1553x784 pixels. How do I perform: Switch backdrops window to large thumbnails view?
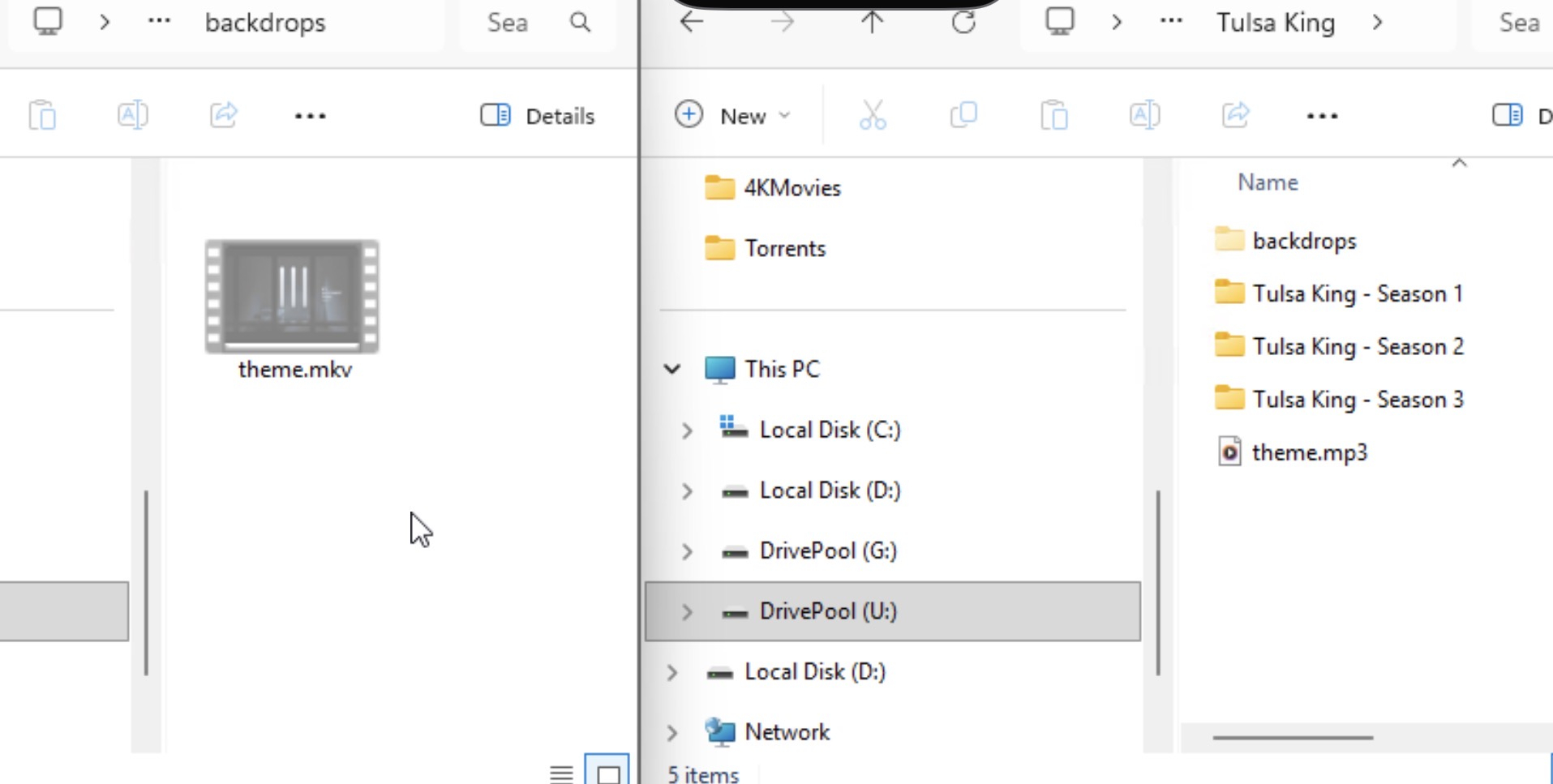pyautogui.click(x=607, y=771)
